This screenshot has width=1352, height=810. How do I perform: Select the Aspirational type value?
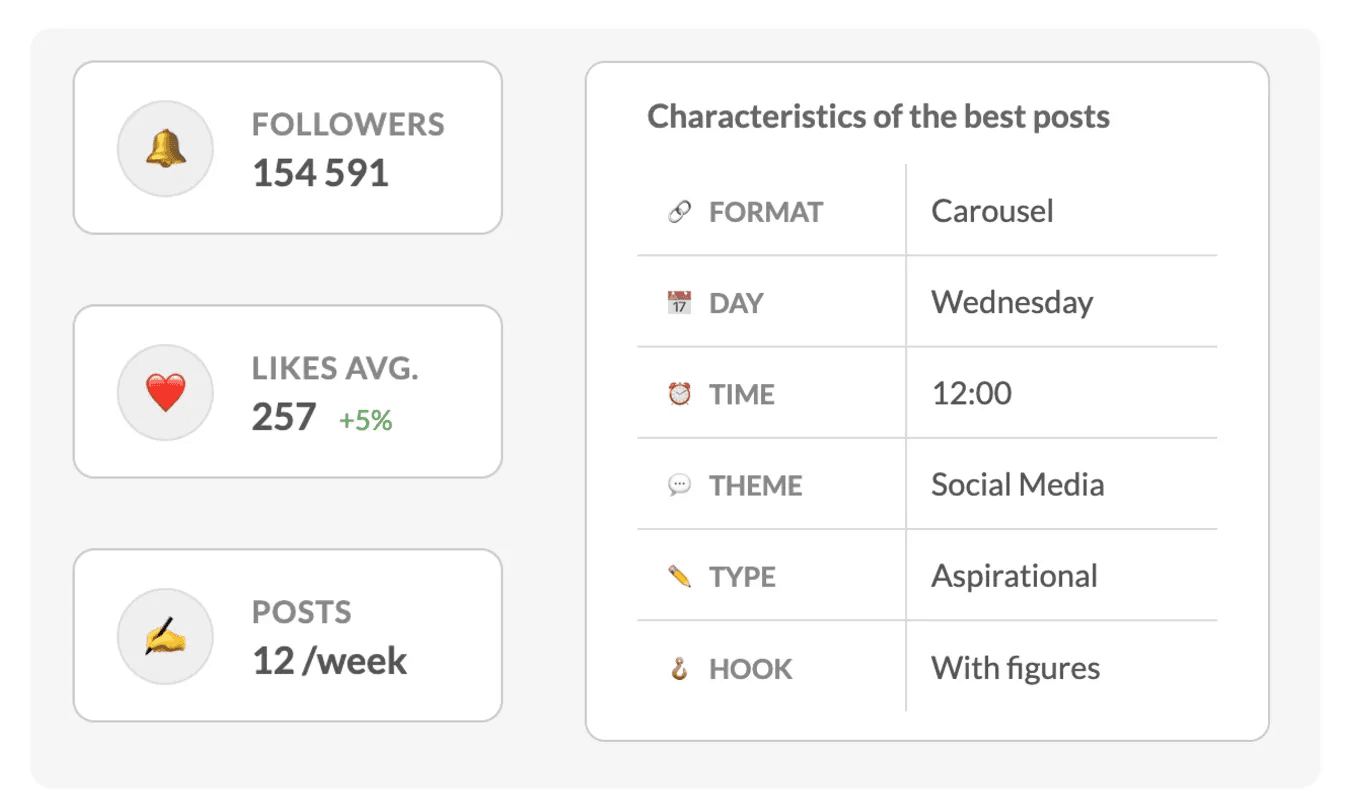click(1014, 577)
